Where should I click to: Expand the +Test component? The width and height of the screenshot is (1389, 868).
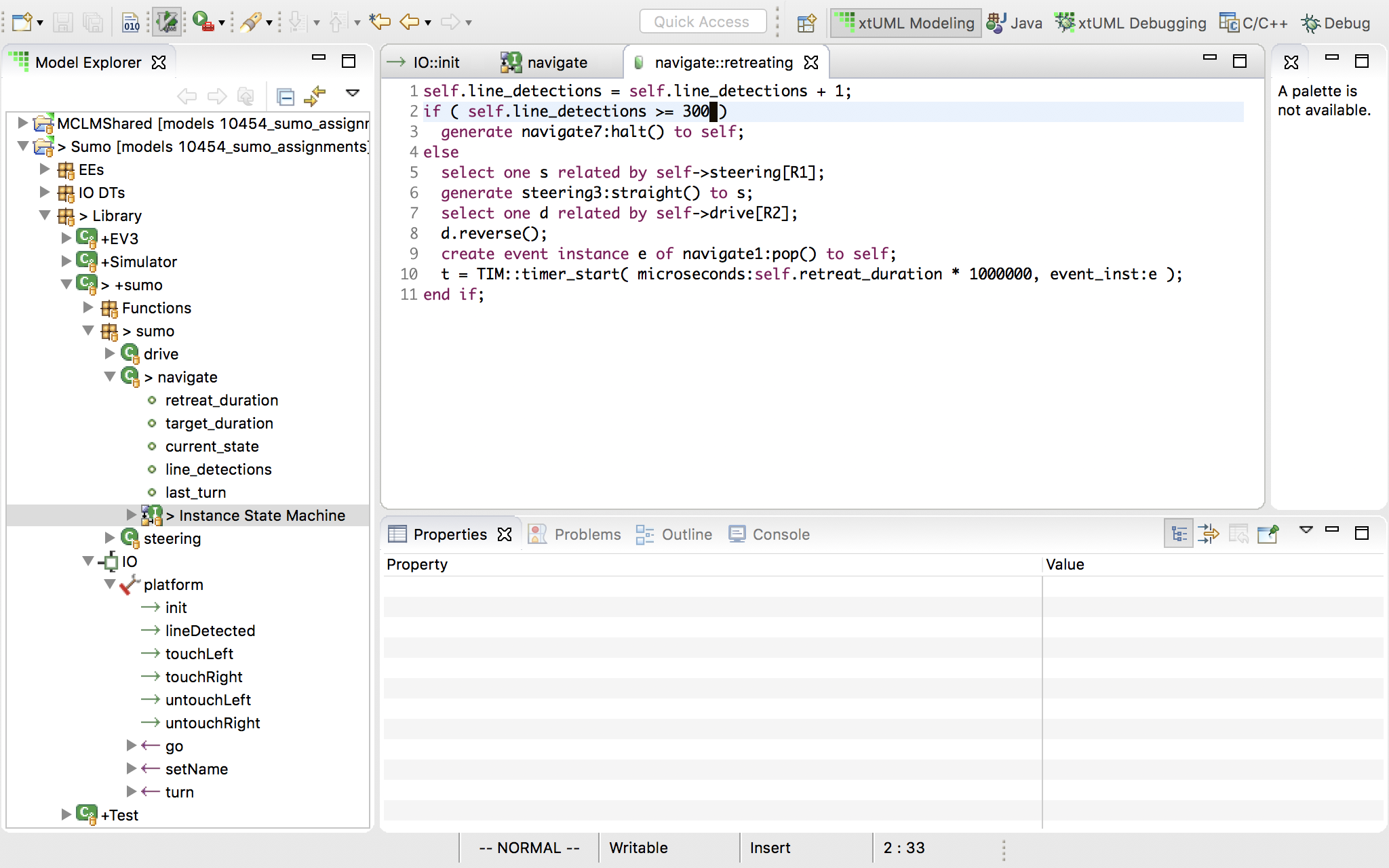pyautogui.click(x=66, y=814)
